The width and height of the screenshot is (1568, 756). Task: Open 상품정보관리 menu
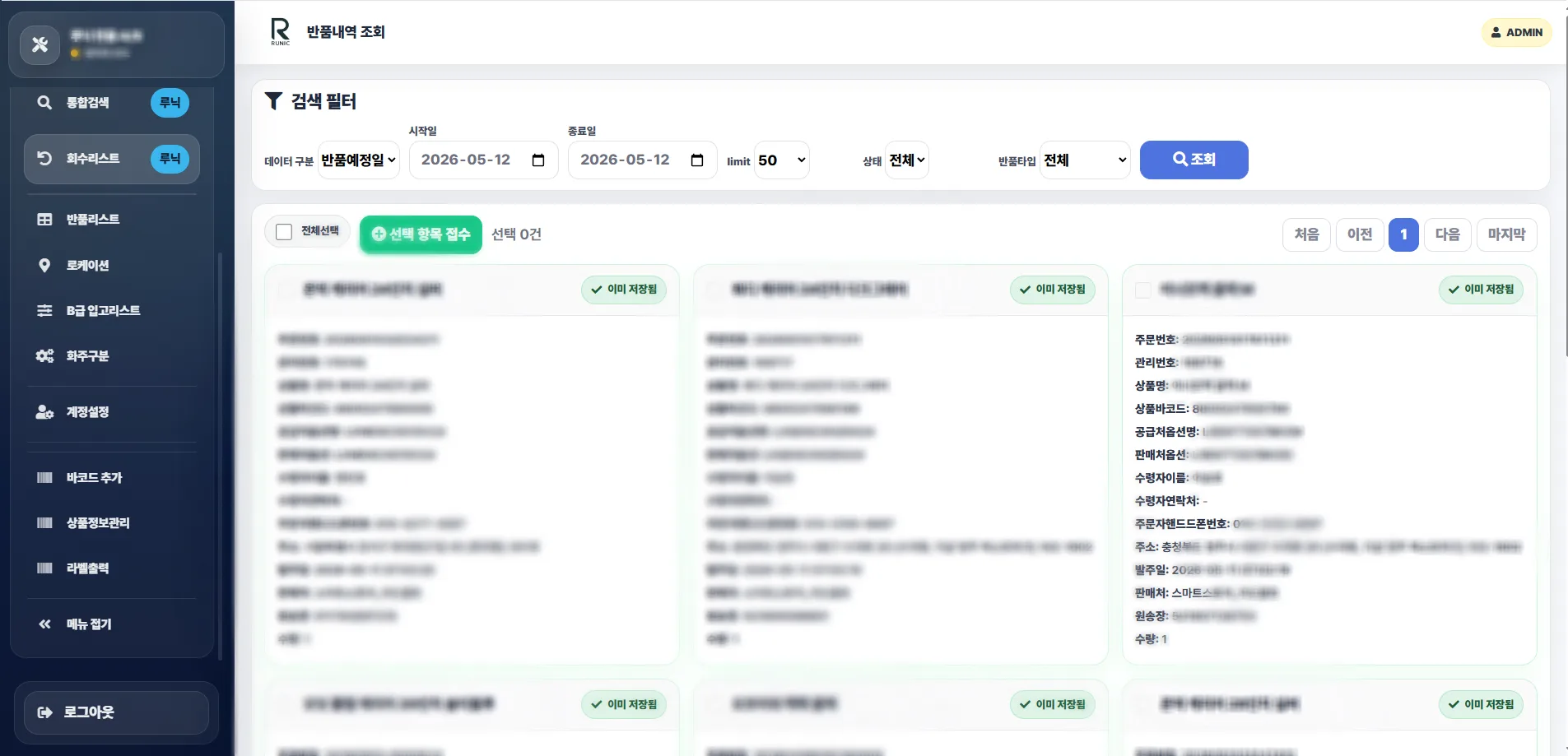tap(112, 523)
